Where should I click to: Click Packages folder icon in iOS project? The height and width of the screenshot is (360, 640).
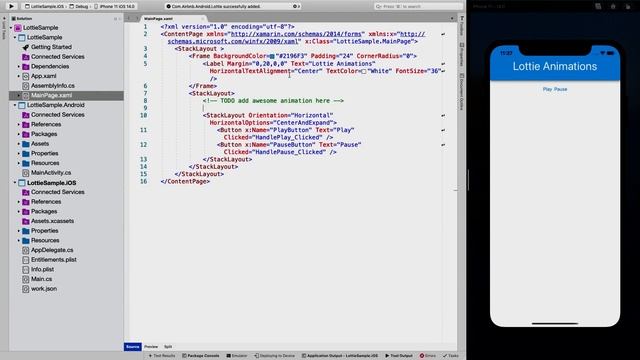pyautogui.click(x=26, y=211)
